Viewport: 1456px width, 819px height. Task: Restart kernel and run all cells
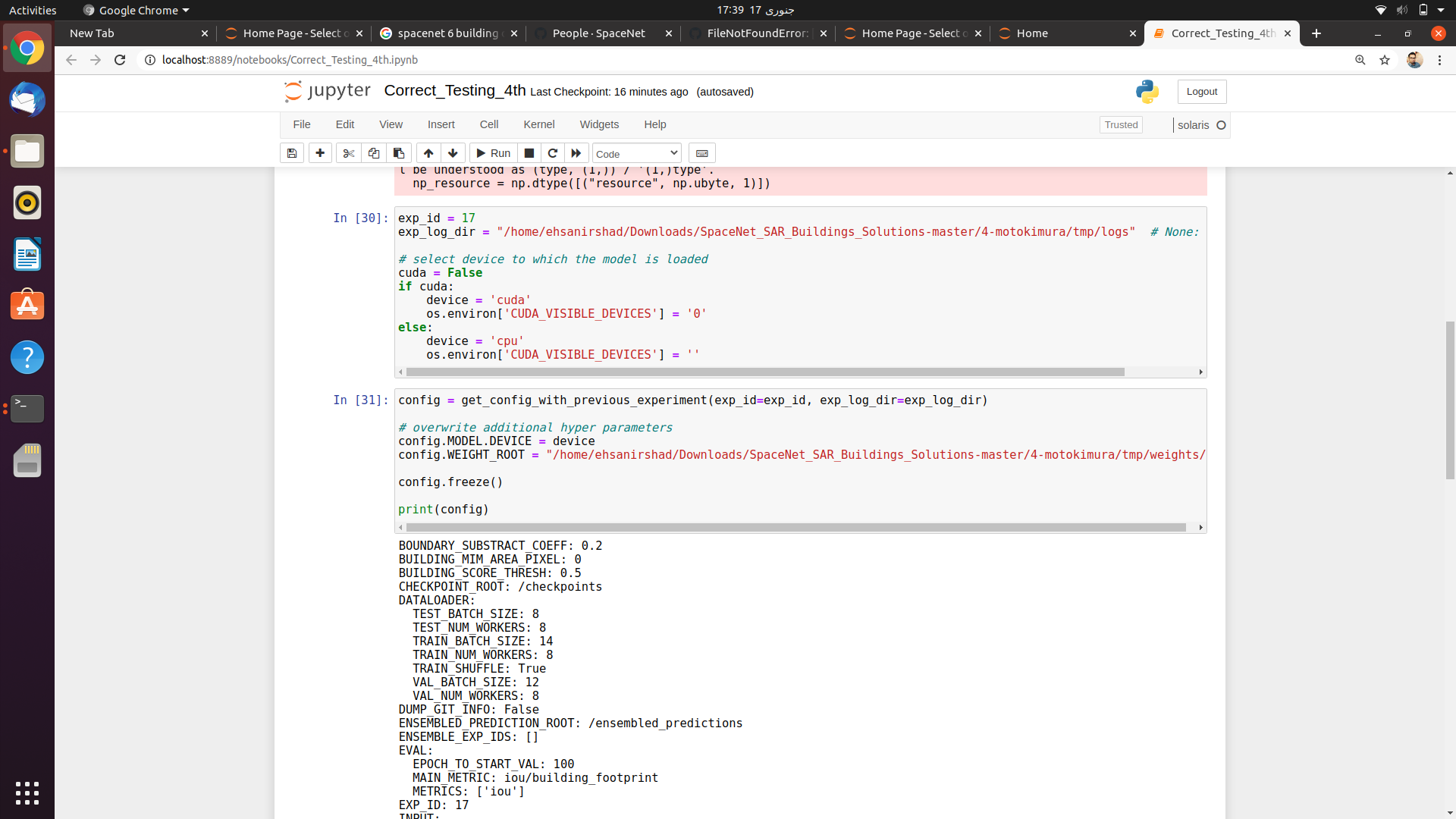click(576, 153)
